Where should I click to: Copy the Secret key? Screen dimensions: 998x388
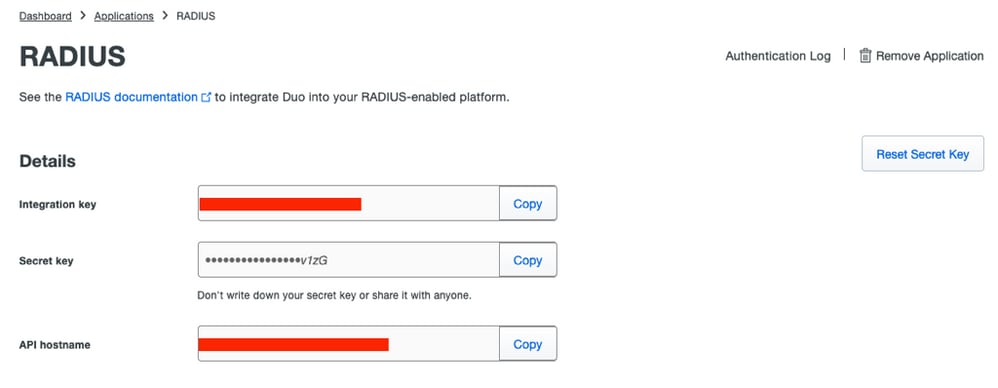click(528, 260)
